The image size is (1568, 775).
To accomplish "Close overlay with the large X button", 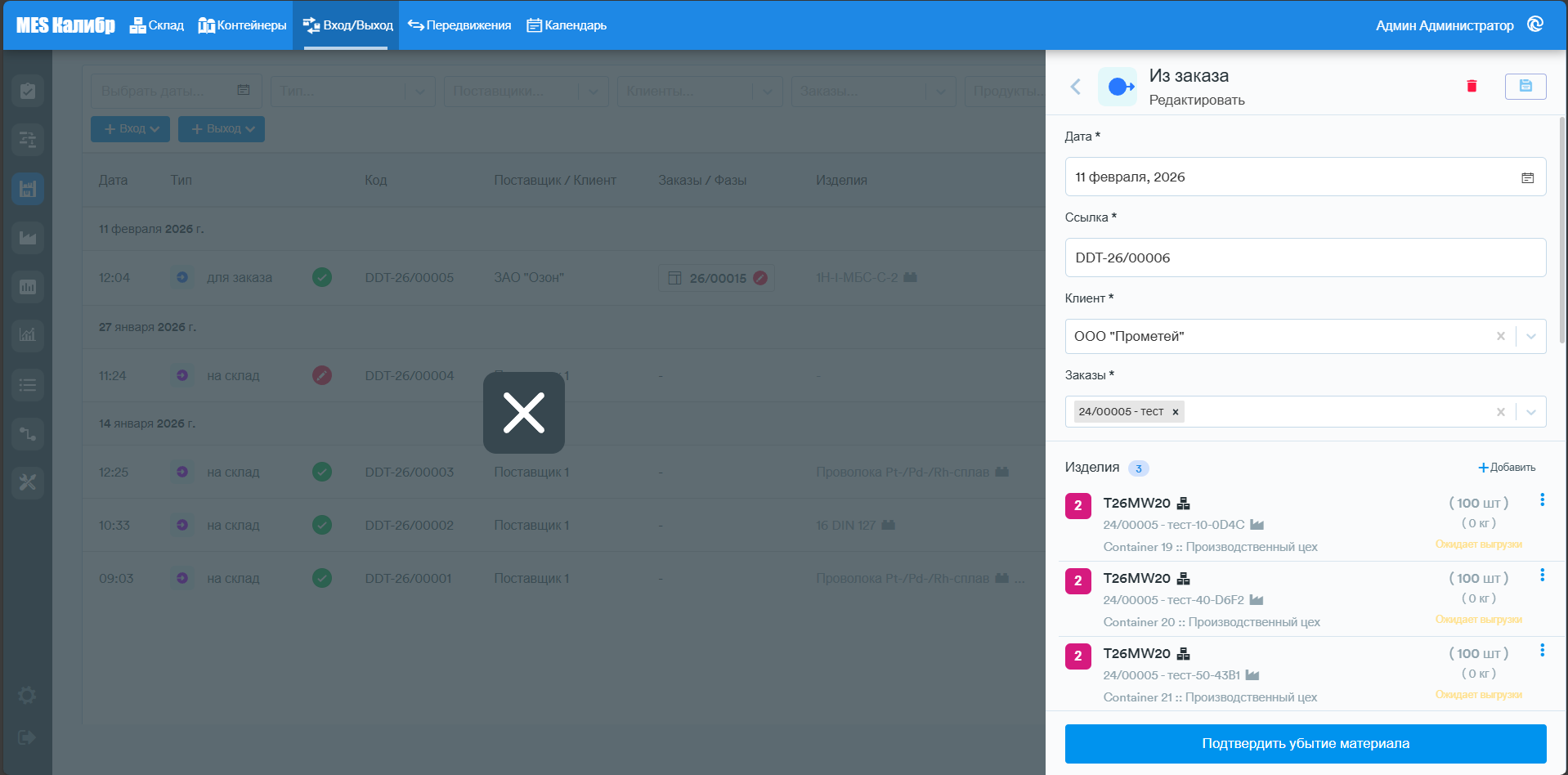I will (524, 413).
